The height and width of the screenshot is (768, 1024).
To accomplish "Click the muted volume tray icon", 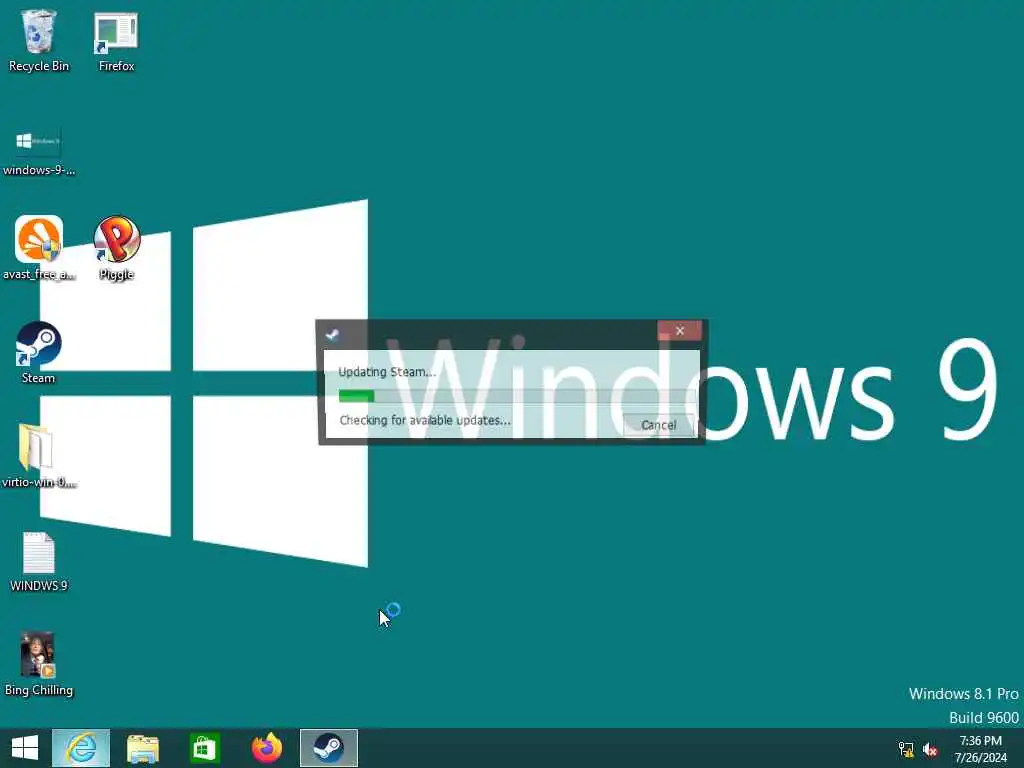I will point(930,749).
